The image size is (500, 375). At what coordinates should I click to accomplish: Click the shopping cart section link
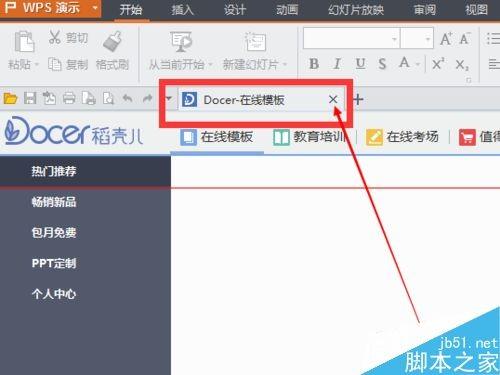tap(479, 137)
